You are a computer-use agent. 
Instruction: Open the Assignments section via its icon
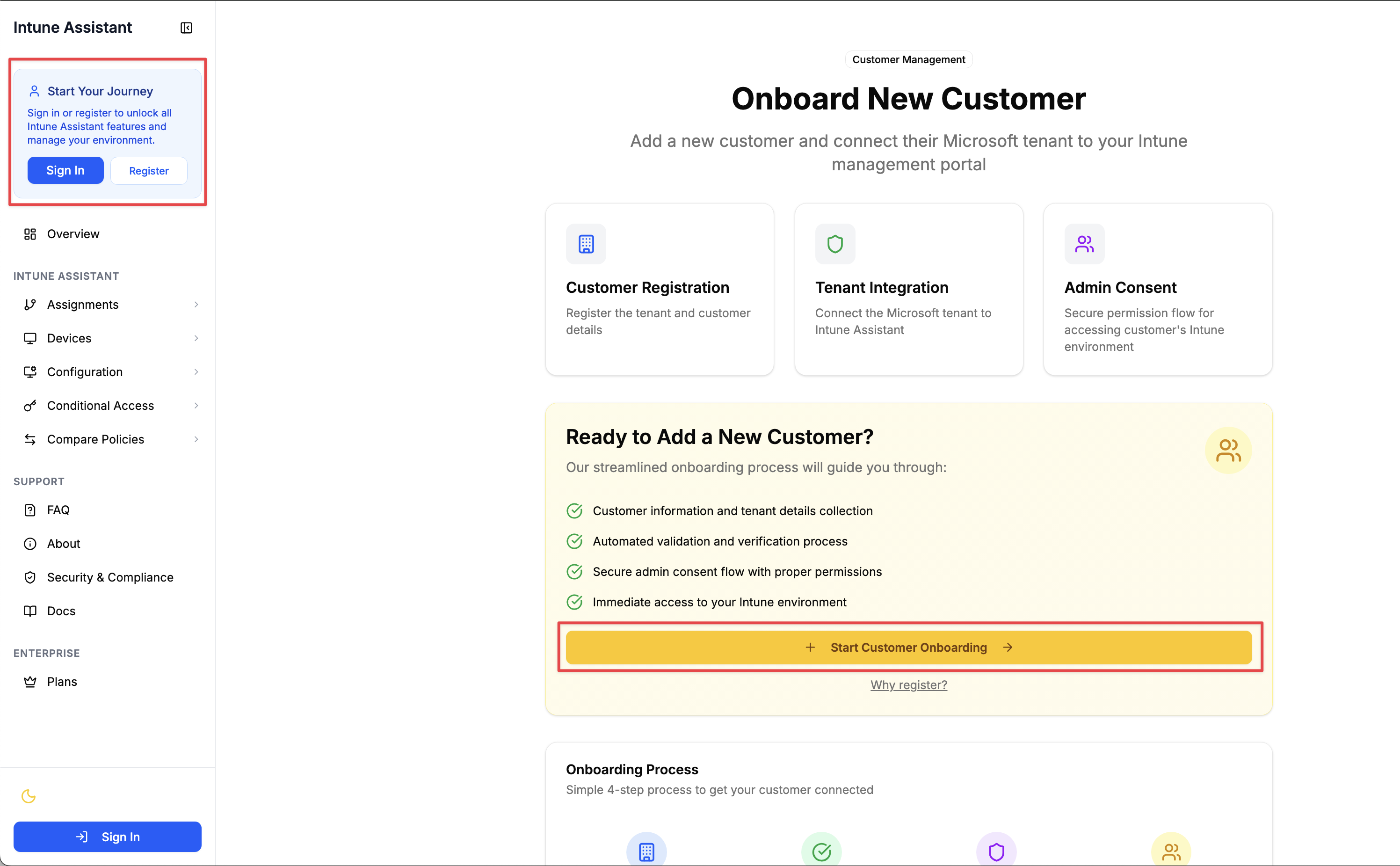tap(30, 304)
